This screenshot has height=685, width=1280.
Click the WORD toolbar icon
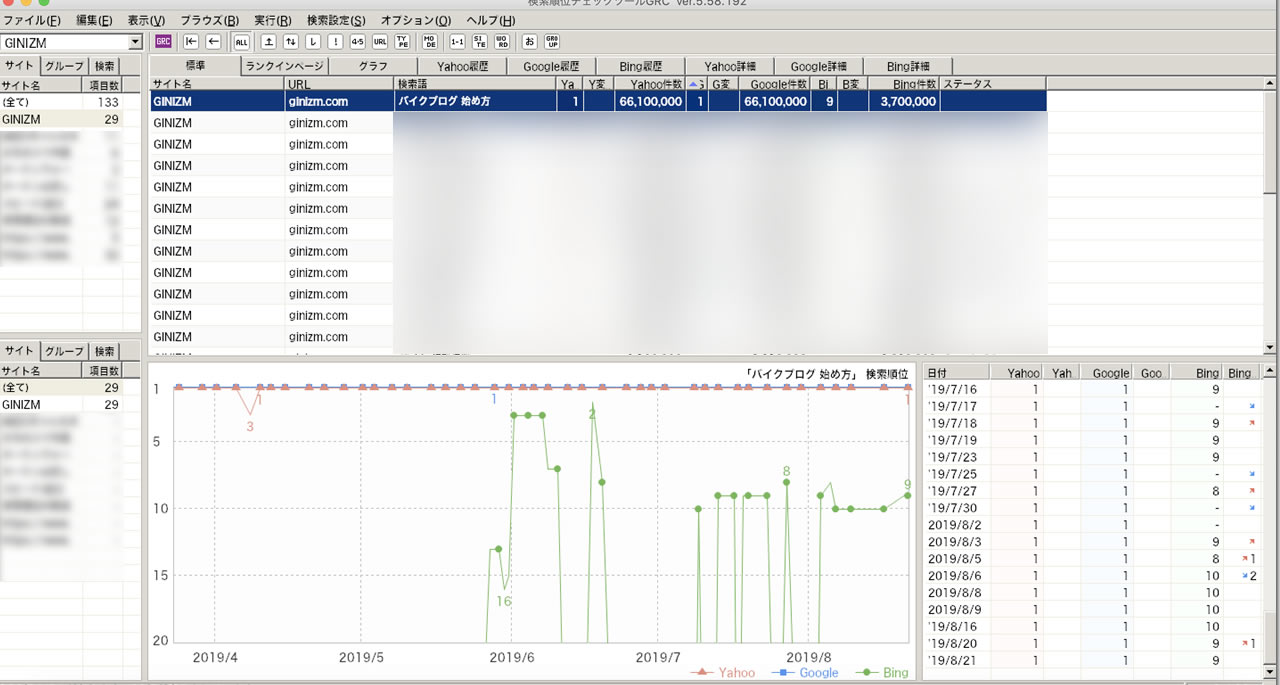tap(501, 42)
